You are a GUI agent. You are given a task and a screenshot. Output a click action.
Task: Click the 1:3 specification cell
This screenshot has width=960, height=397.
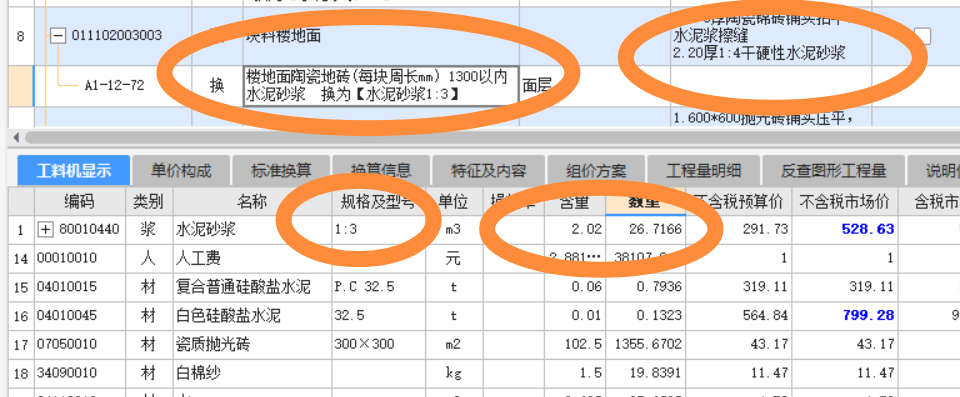378,230
